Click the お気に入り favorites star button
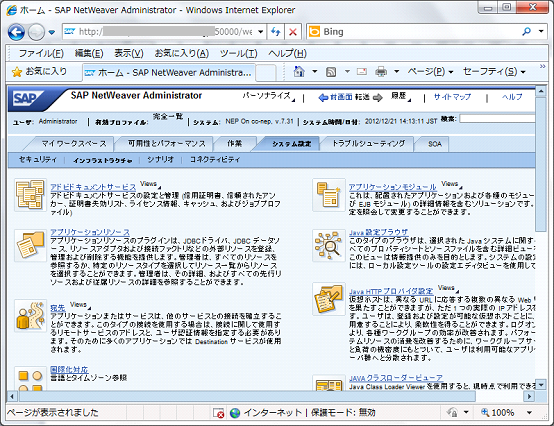Screen dimensions: 554x426 (39, 72)
